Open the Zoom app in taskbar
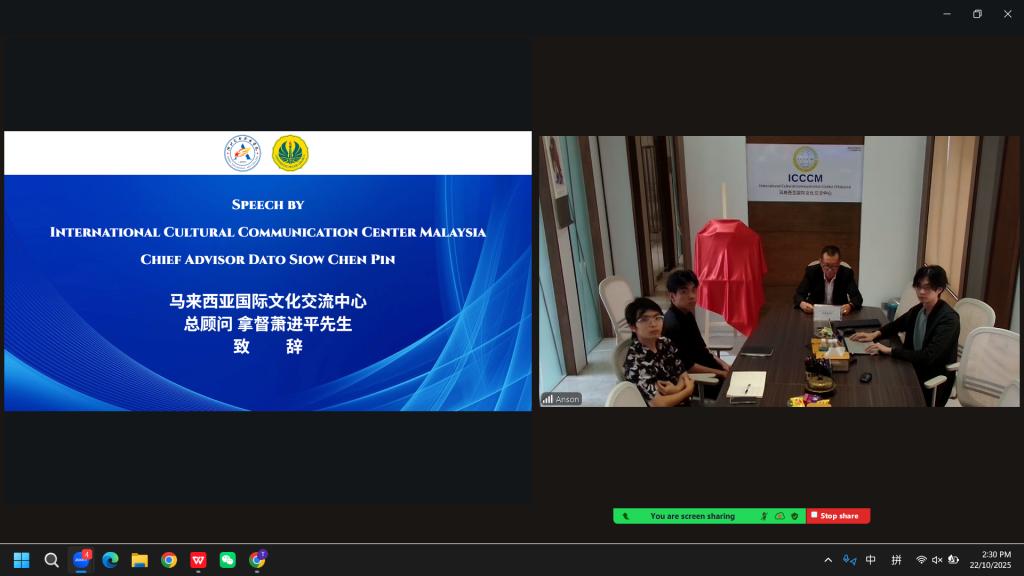Image resolution: width=1024 pixels, height=576 pixels. point(81,560)
